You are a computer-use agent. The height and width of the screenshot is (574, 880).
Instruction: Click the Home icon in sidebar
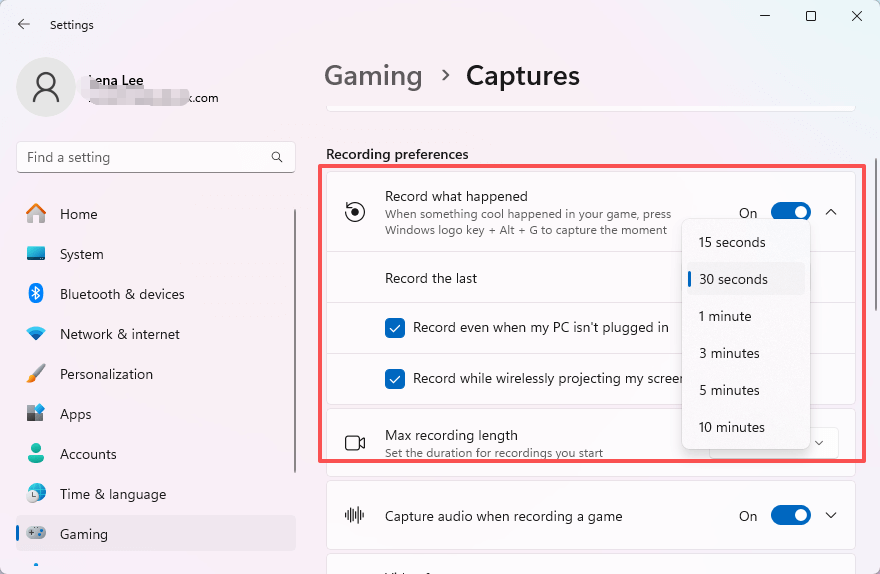[x=36, y=214]
